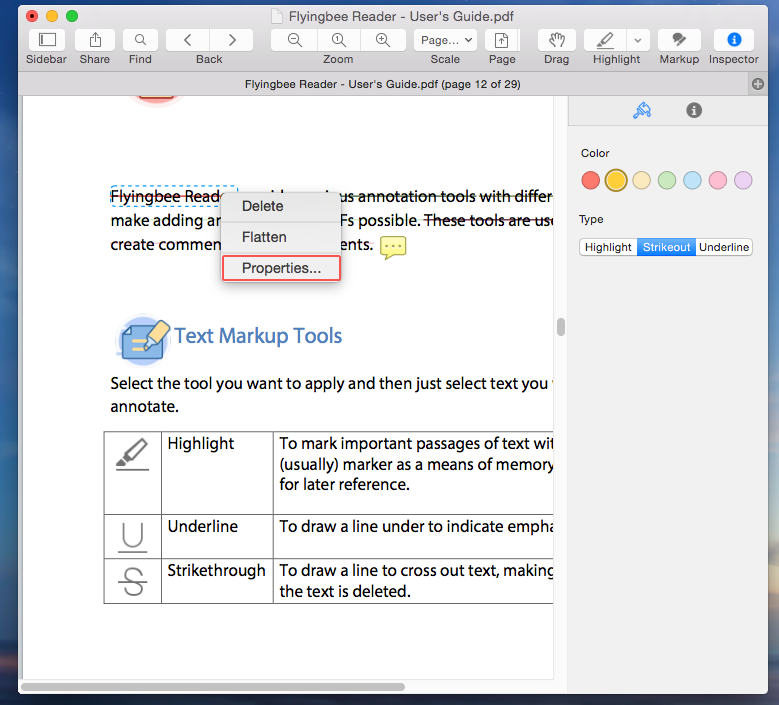The image size is (779, 705).
Task: Click the strikethrough S icon in table
Action: pos(133,581)
